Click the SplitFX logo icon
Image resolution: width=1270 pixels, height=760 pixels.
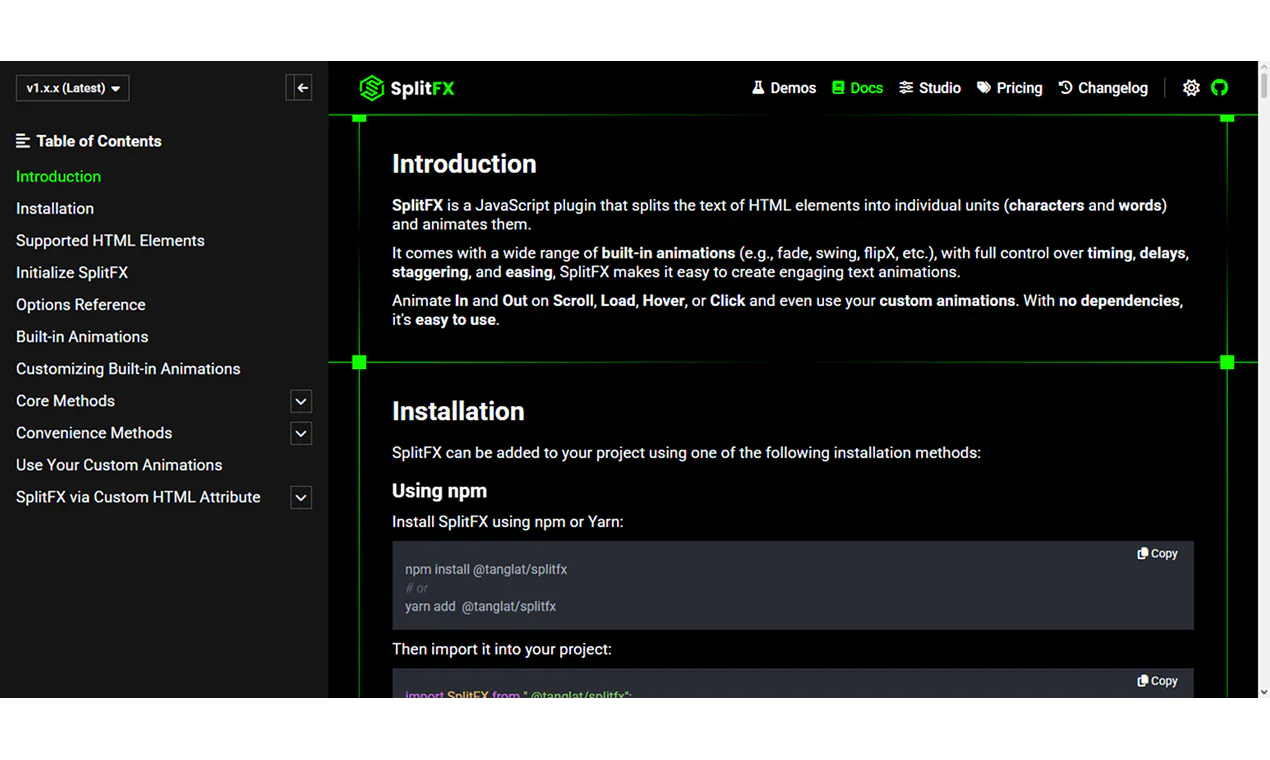pyautogui.click(x=371, y=88)
